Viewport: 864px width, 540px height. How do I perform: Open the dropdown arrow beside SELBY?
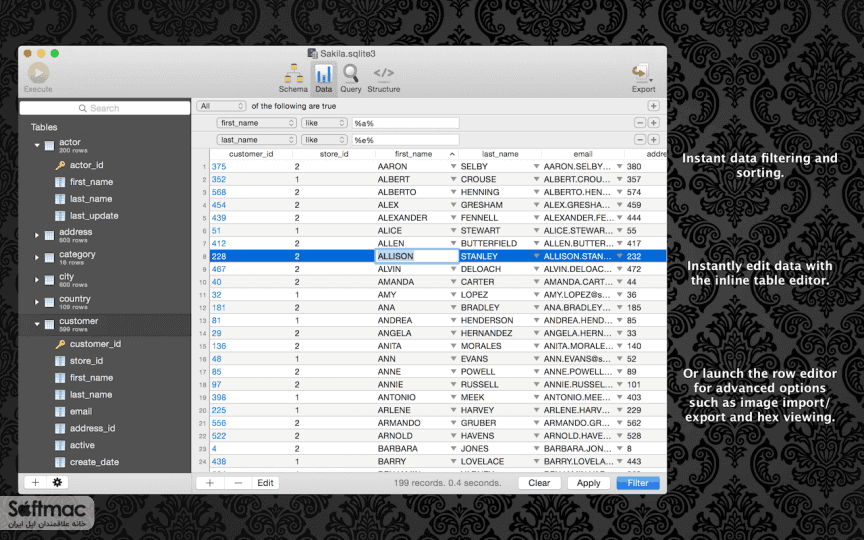point(536,166)
